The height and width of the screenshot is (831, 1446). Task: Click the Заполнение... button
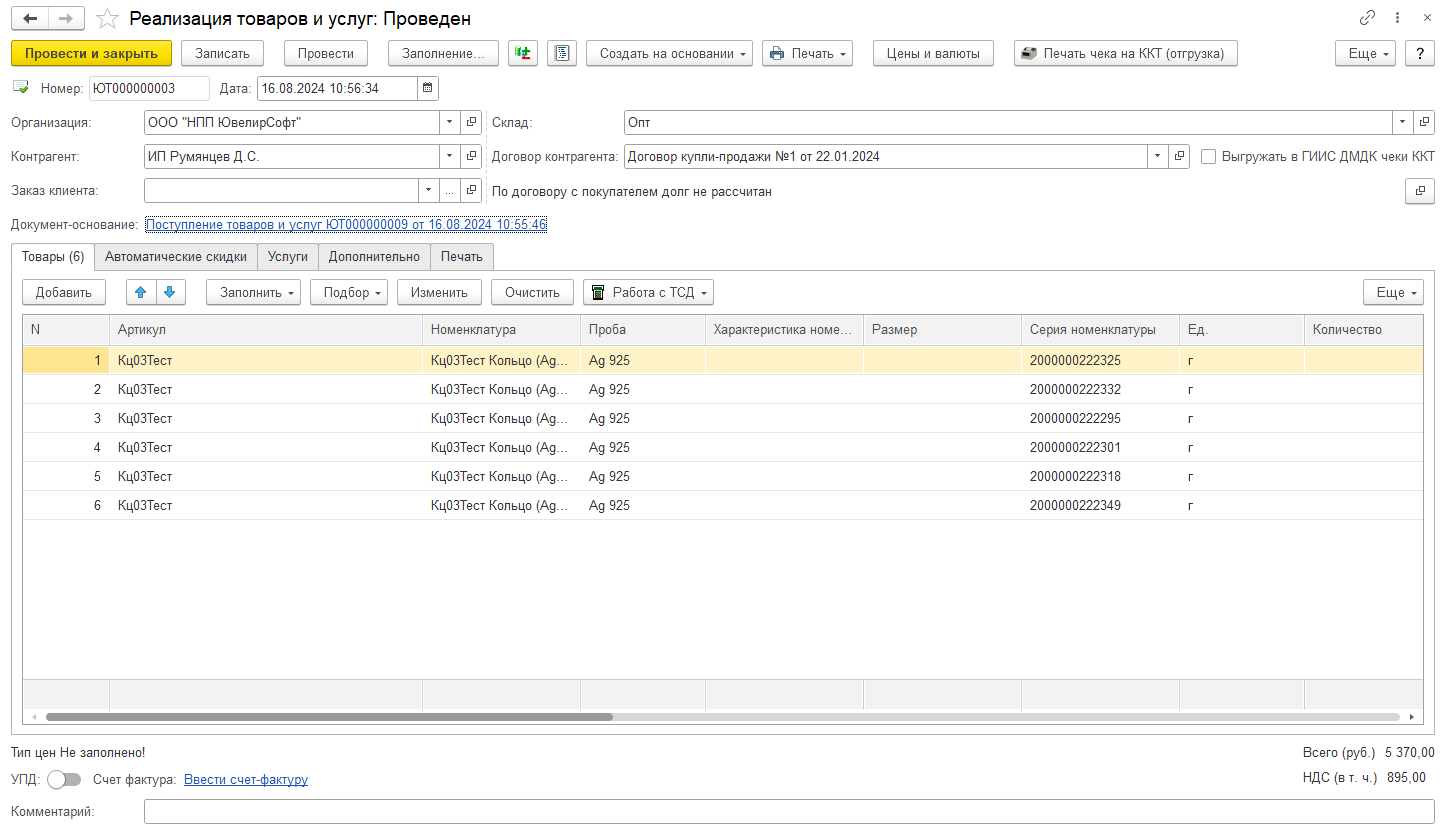coord(443,54)
